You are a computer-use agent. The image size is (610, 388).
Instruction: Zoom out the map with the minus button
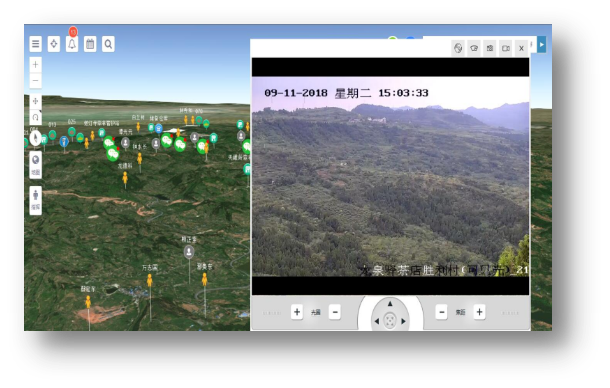point(35,81)
